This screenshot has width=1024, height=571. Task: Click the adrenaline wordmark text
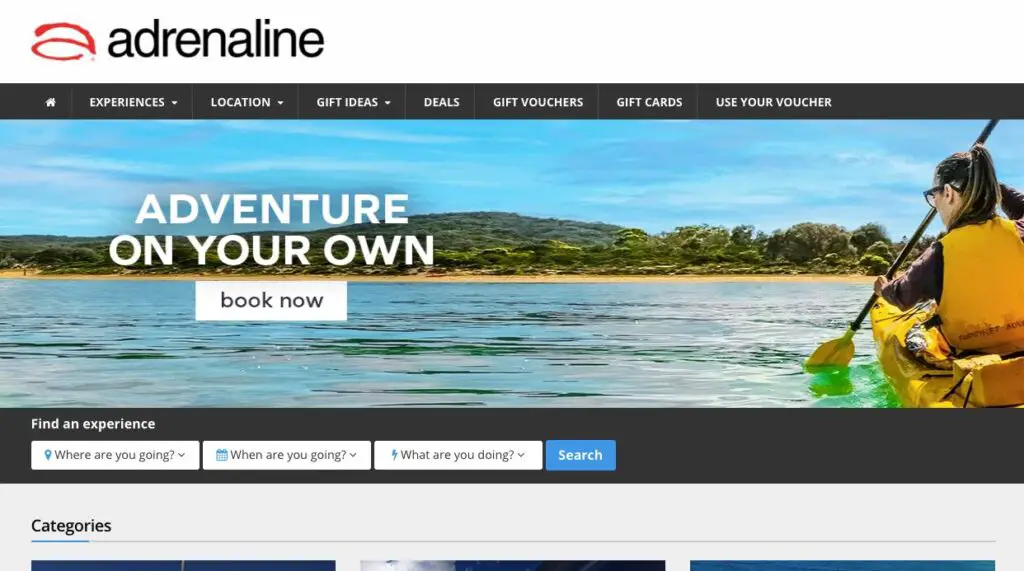tap(216, 41)
